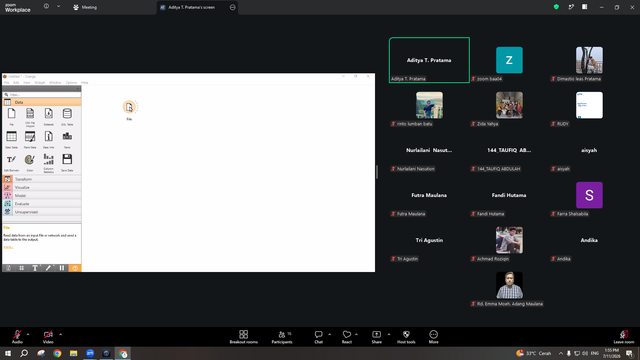Select the Column Statistics widget icon

[49, 159]
